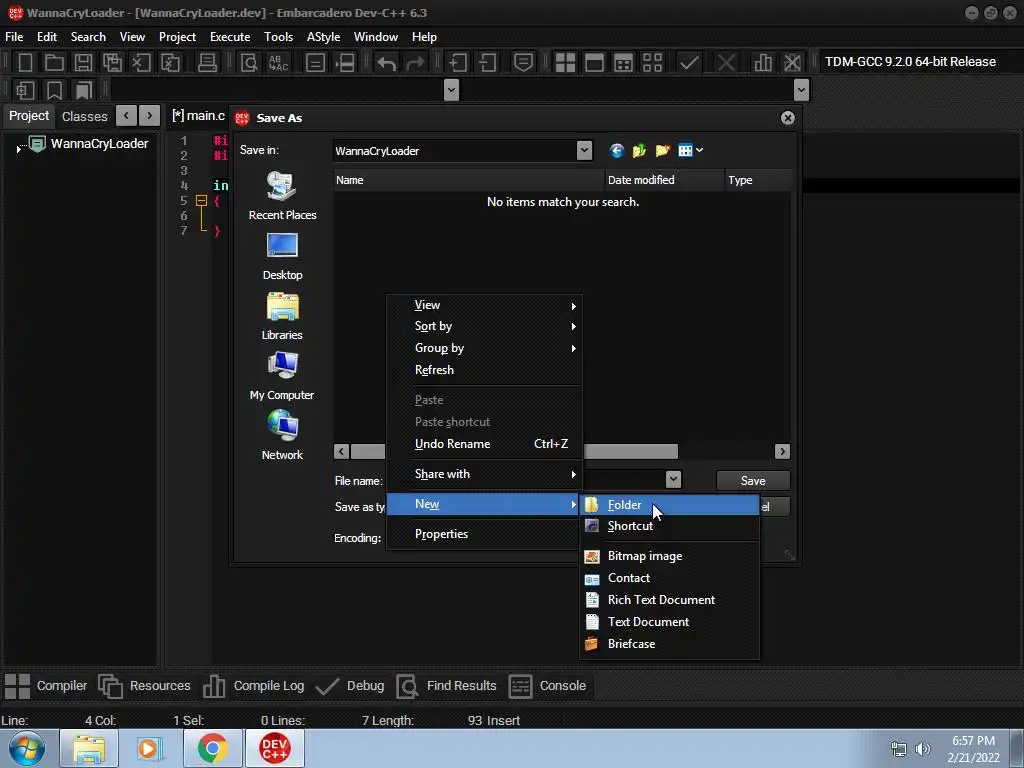This screenshot has width=1024, height=768.
Task: Click the Print toolbar icon
Action: pos(207,63)
